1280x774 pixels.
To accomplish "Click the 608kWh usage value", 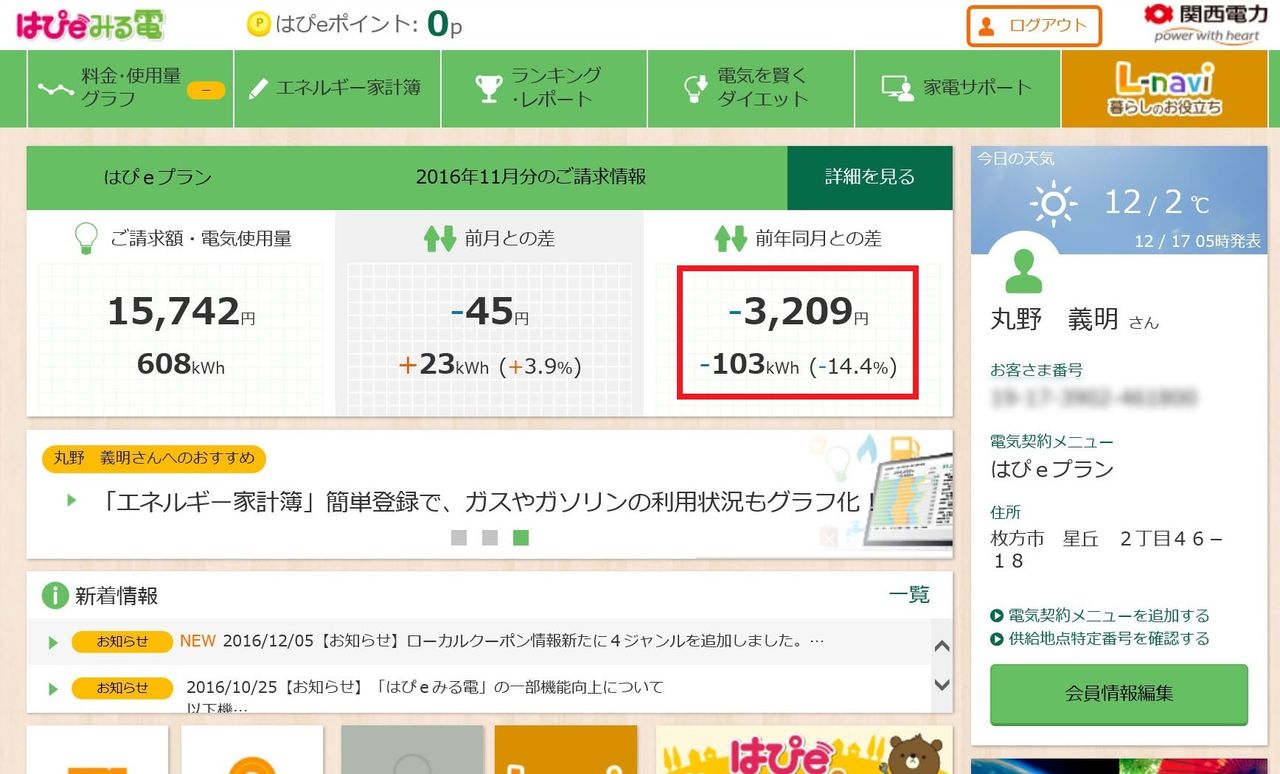I will tap(181, 365).
